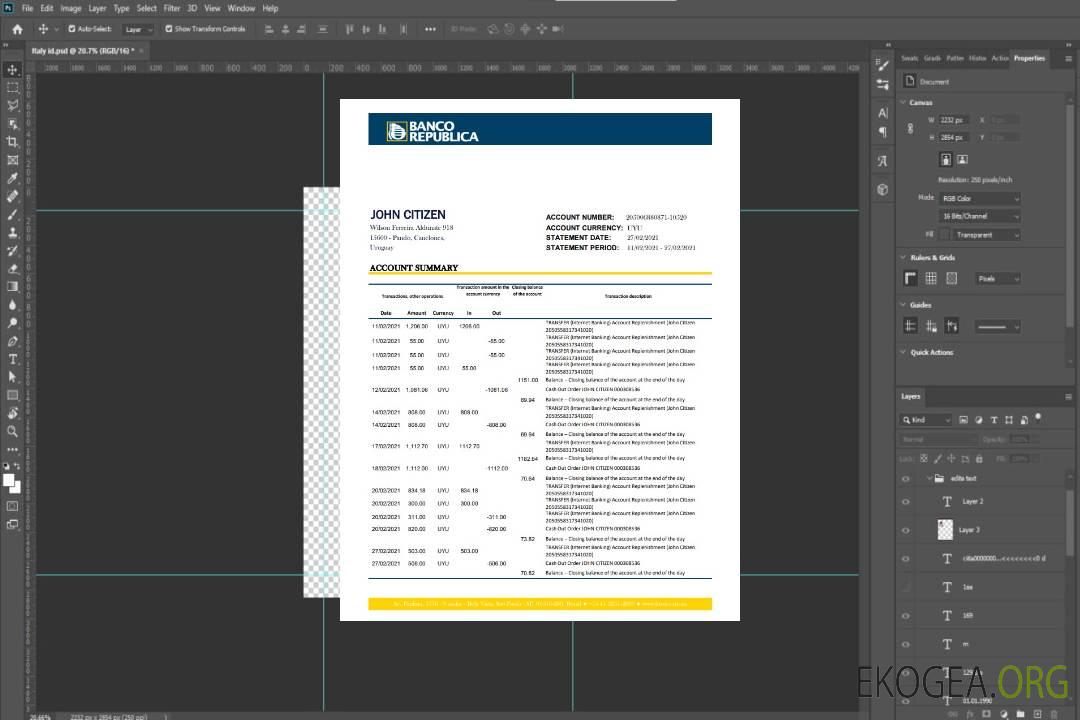Image resolution: width=1080 pixels, height=720 pixels.
Task: Filter layers by pixel layers icon
Action: point(964,420)
